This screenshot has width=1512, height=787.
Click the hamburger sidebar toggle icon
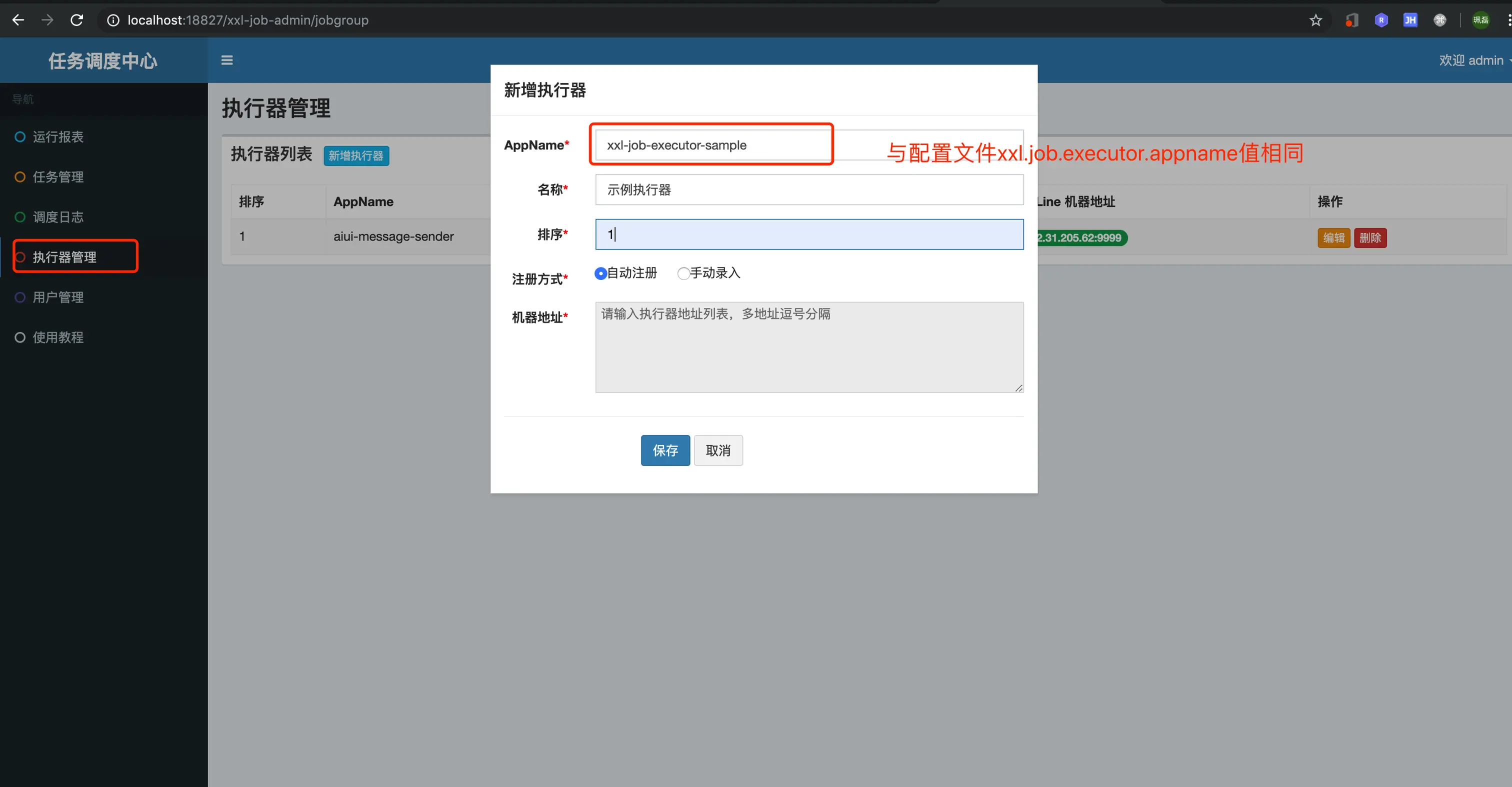(x=226, y=60)
